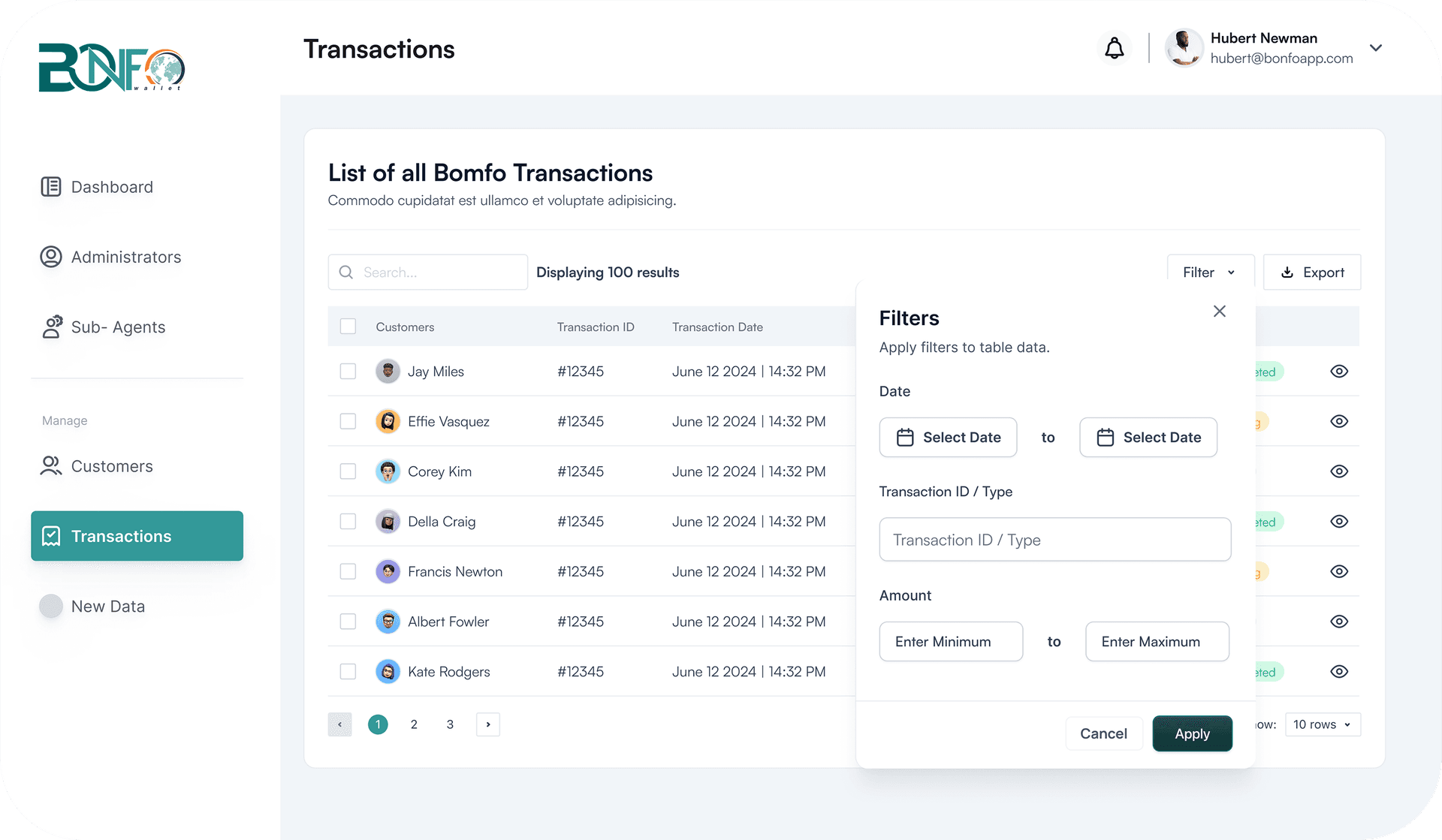
Task: Check the Effie Vasquez row checkbox
Action: pos(348,421)
